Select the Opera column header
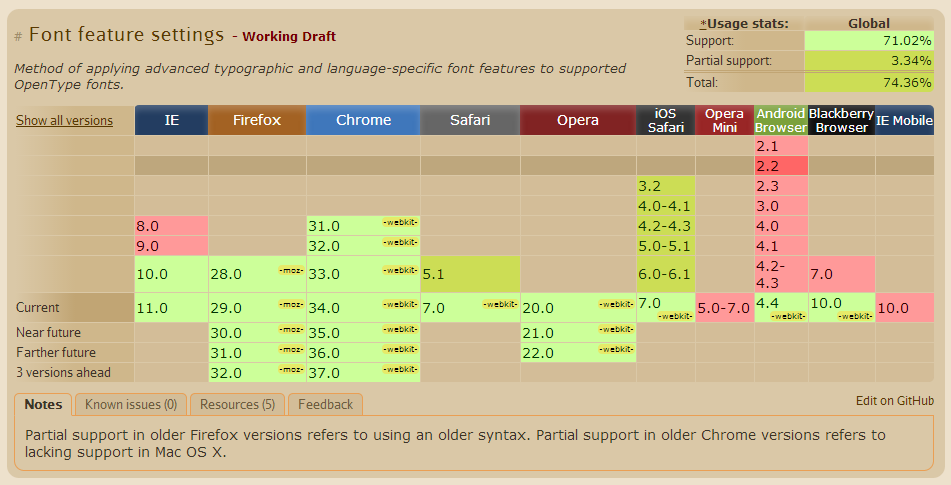951x485 pixels. point(578,120)
